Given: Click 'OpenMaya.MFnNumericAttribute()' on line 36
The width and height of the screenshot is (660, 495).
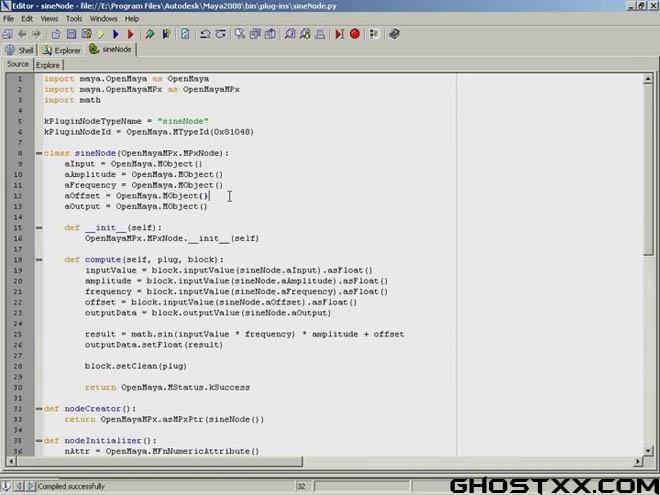Looking at the screenshot, I should (x=182, y=451).
